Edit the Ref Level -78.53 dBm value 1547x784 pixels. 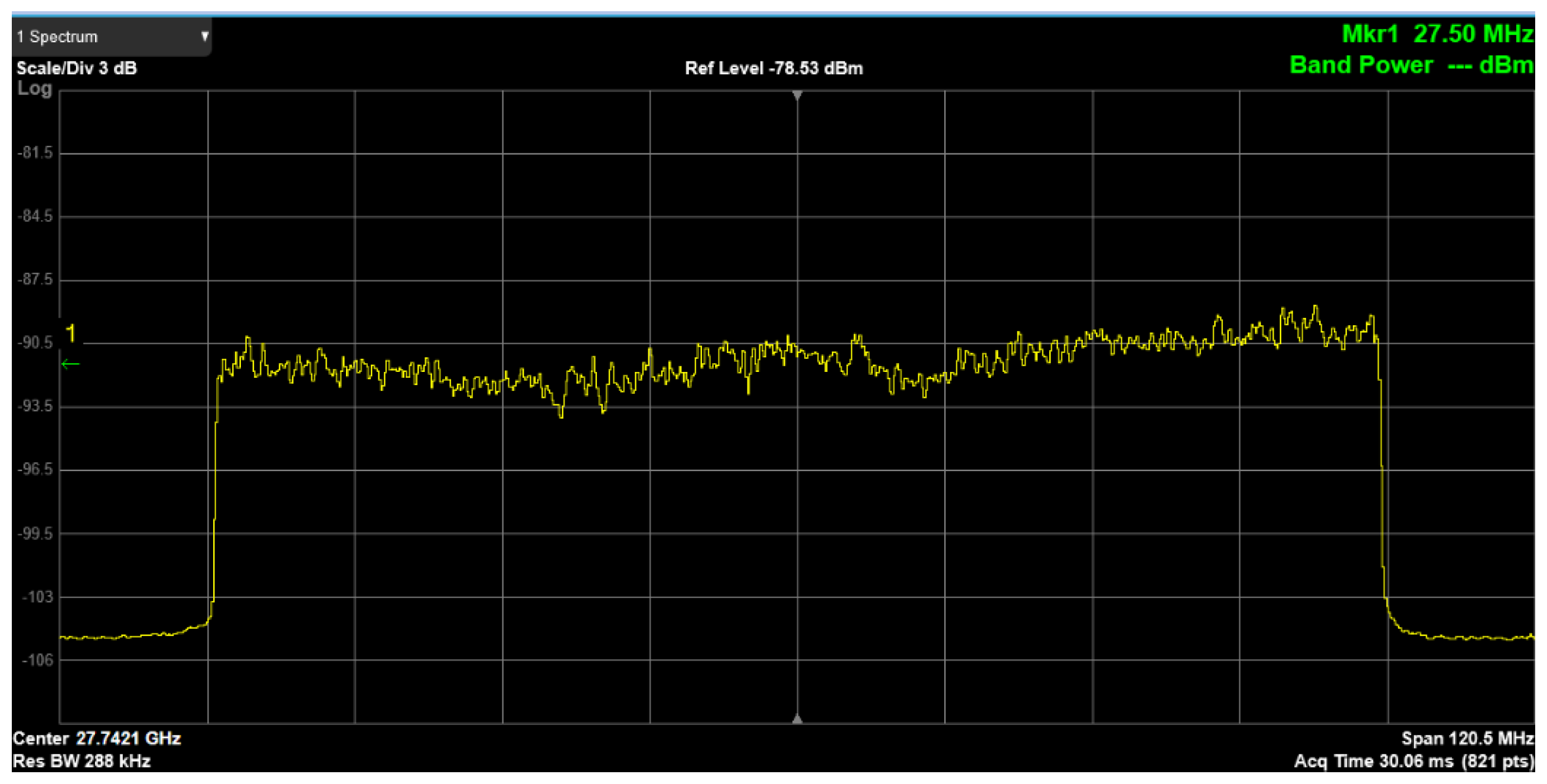click(x=773, y=68)
